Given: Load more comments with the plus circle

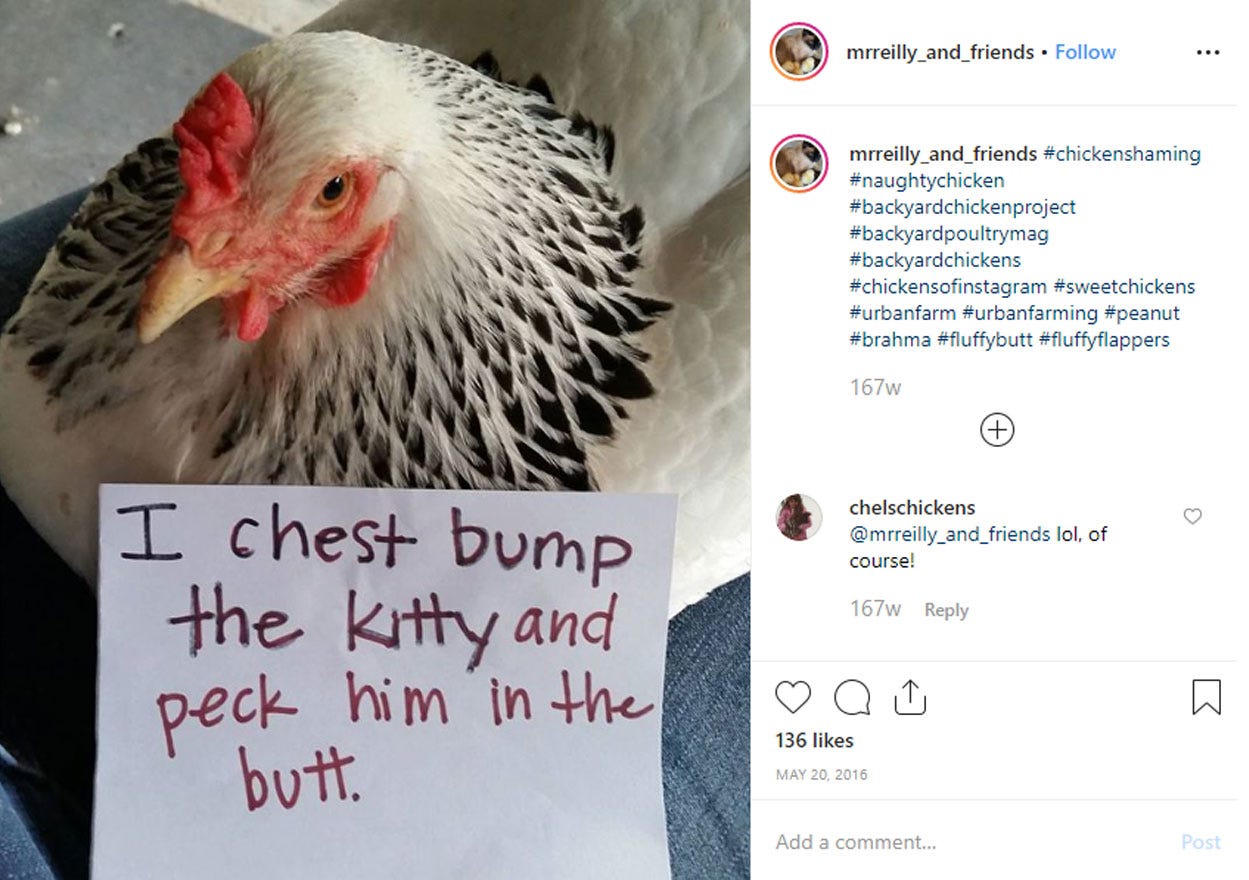Looking at the screenshot, I should coord(997,430).
